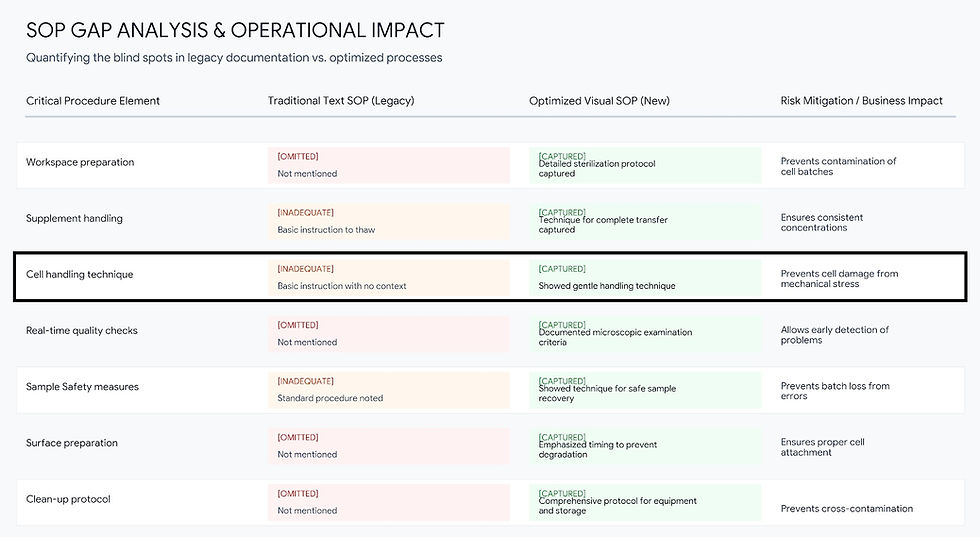Click 'Prevents contamination of cell batches' text

[838, 166]
